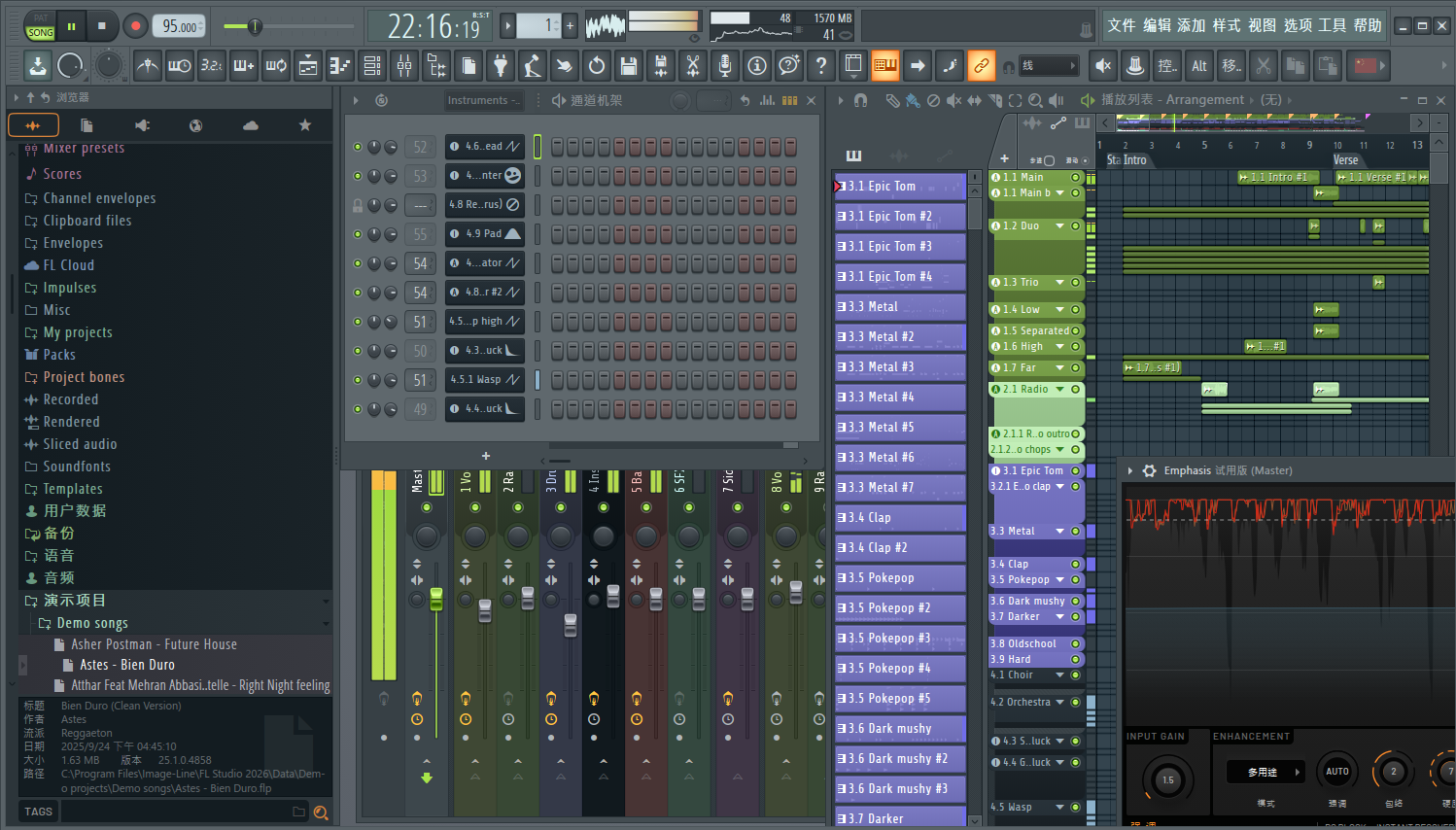Select the 3.6 Dark mushy pattern

pyautogui.click(x=900, y=729)
